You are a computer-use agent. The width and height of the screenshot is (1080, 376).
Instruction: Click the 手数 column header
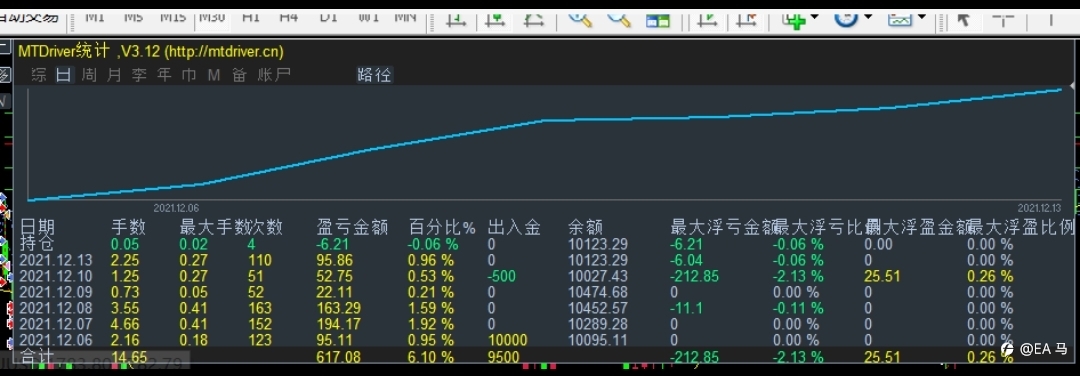pyautogui.click(x=129, y=227)
